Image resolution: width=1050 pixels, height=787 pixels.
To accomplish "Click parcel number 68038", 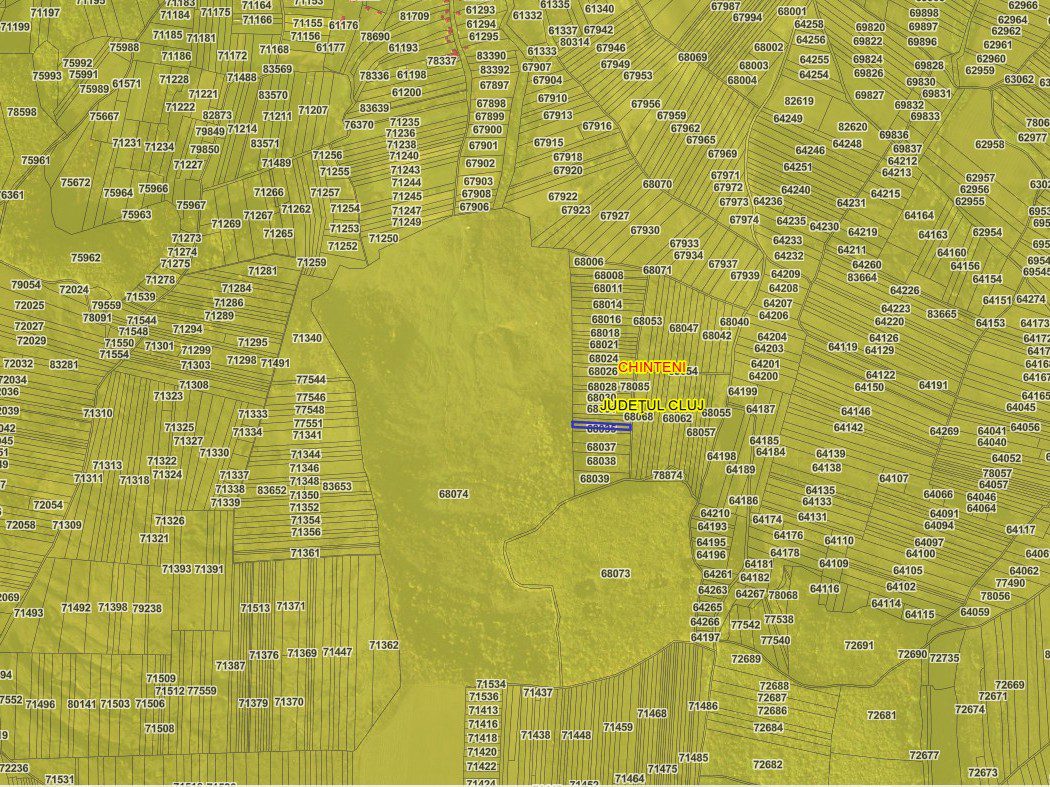I will [601, 461].
